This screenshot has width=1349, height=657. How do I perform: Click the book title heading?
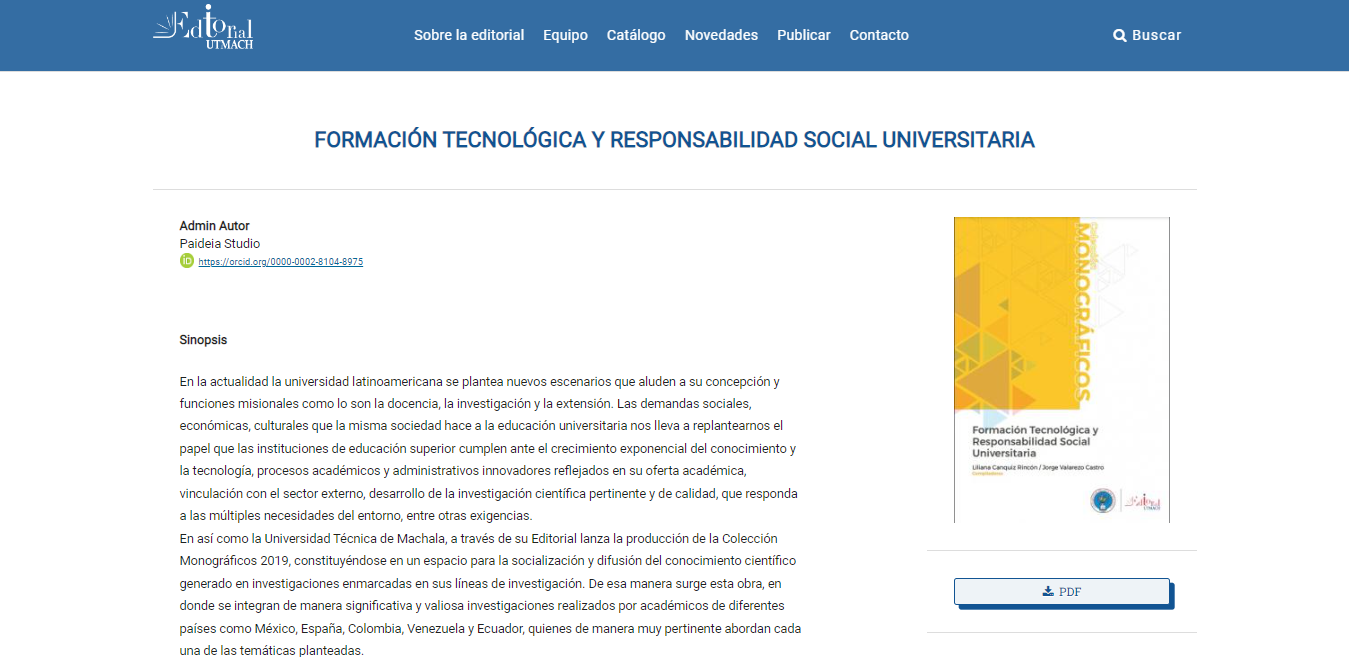[x=674, y=140]
